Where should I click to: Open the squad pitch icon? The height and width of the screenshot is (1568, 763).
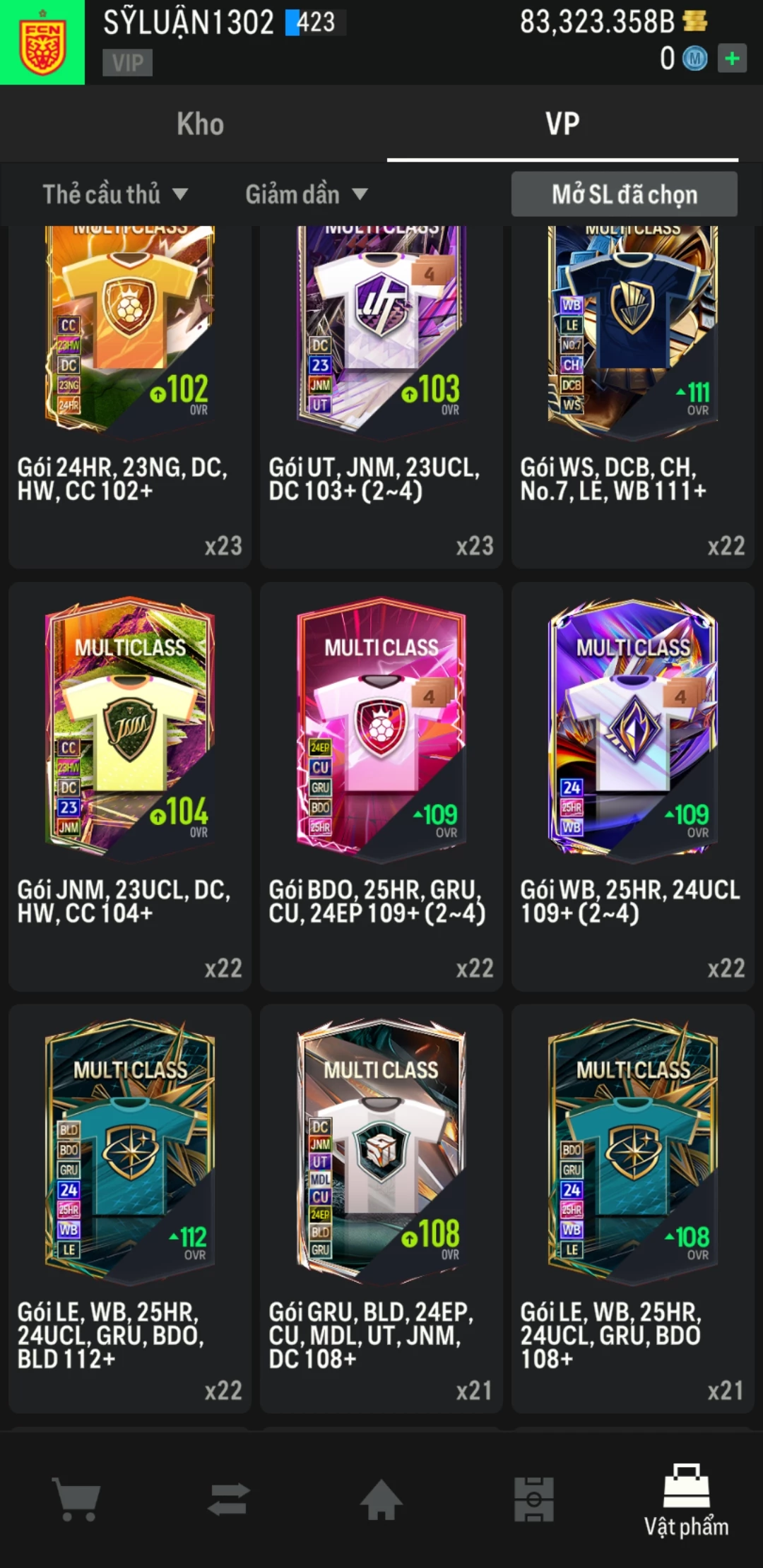coord(534,1499)
